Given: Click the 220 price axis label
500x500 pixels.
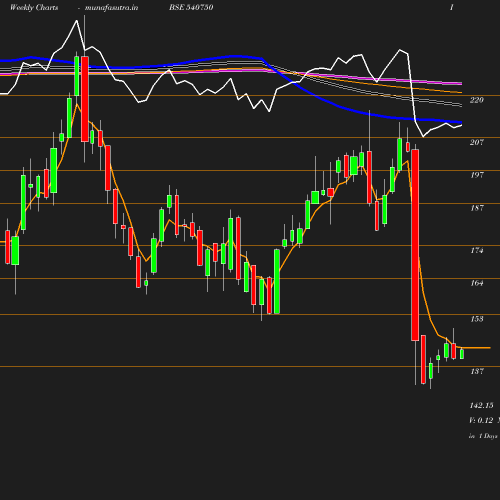Looking at the screenshot, I should [x=477, y=100].
